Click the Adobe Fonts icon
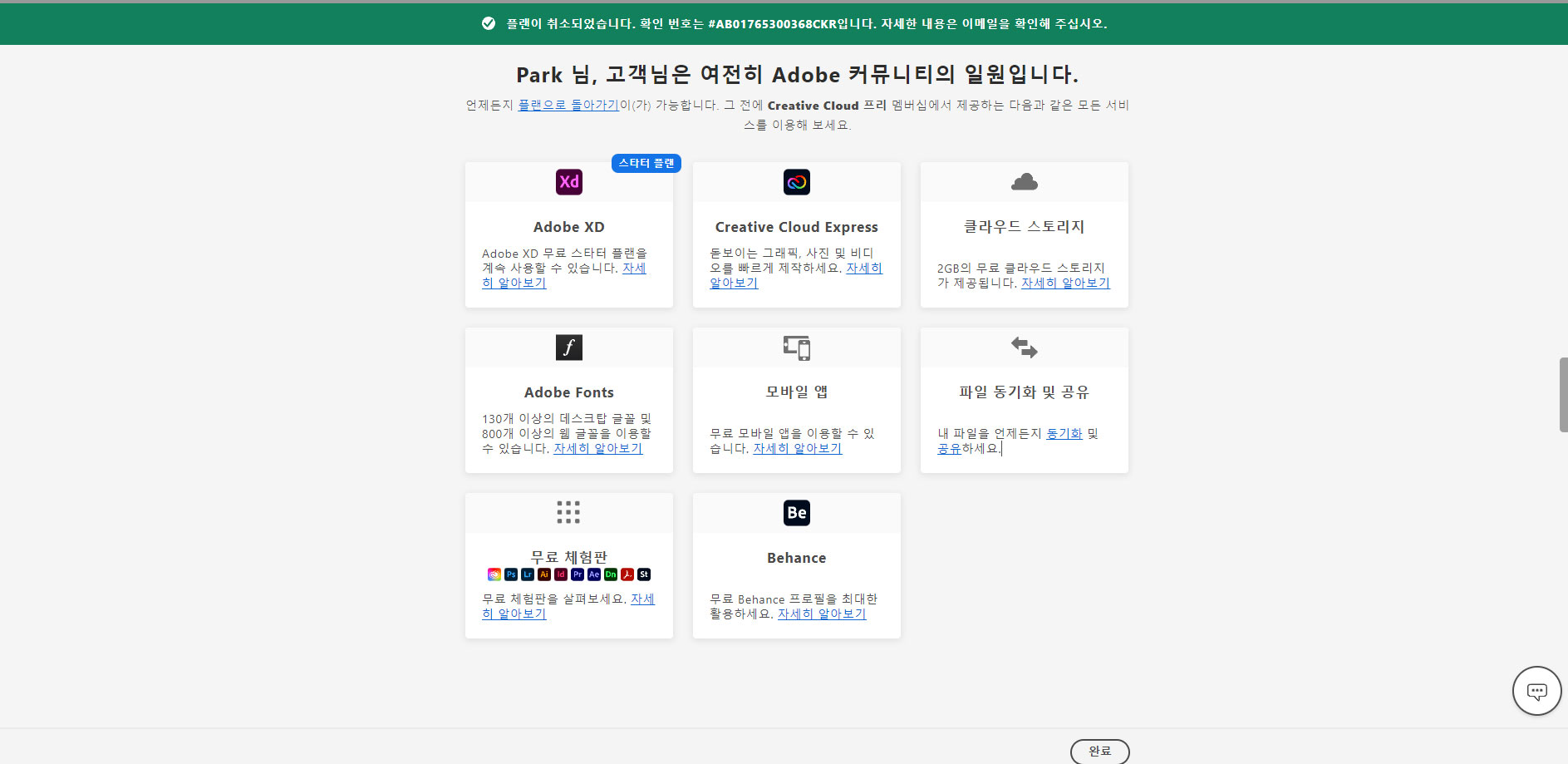1568x764 pixels. tap(569, 347)
